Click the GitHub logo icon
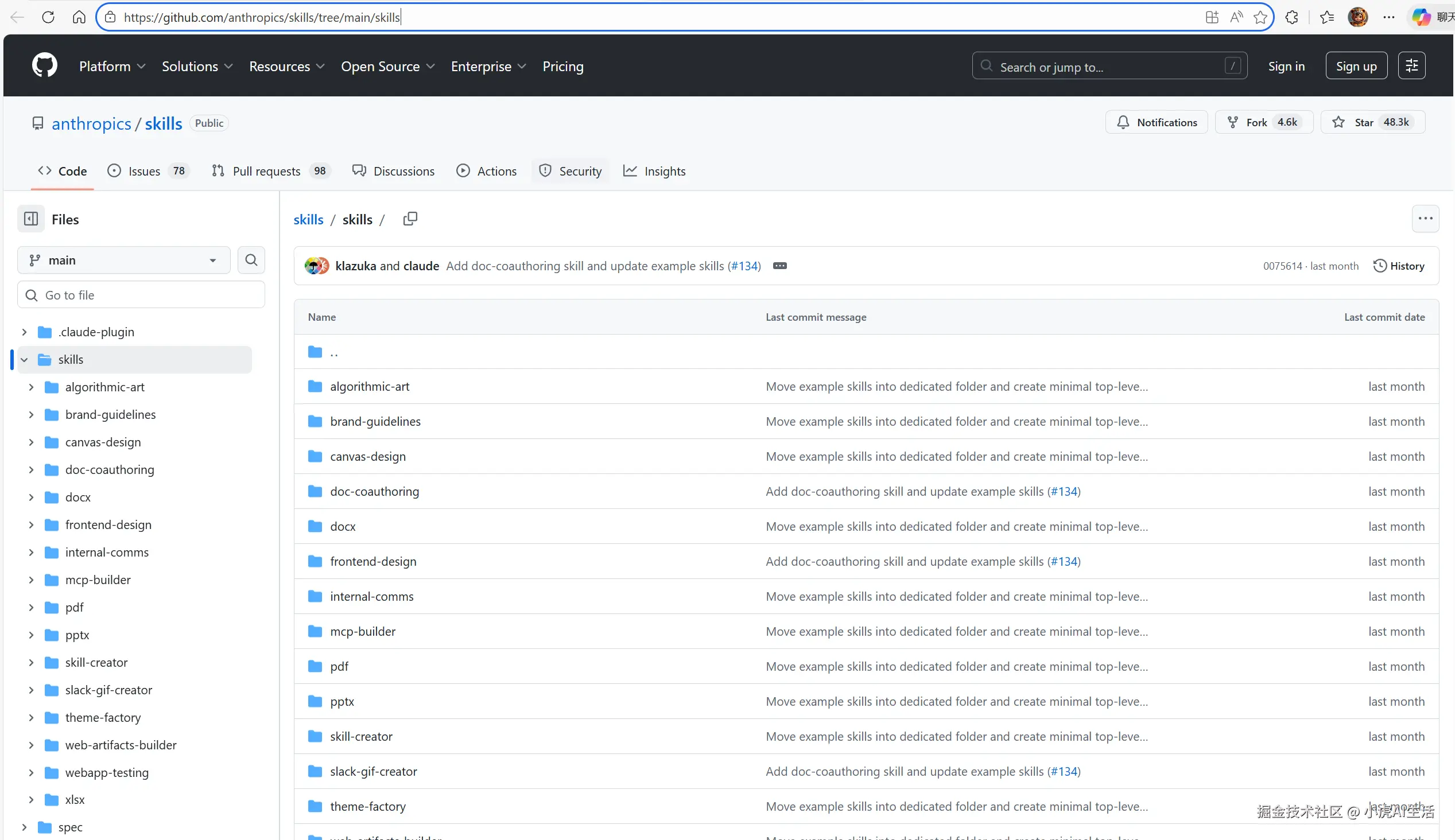 tap(44, 66)
